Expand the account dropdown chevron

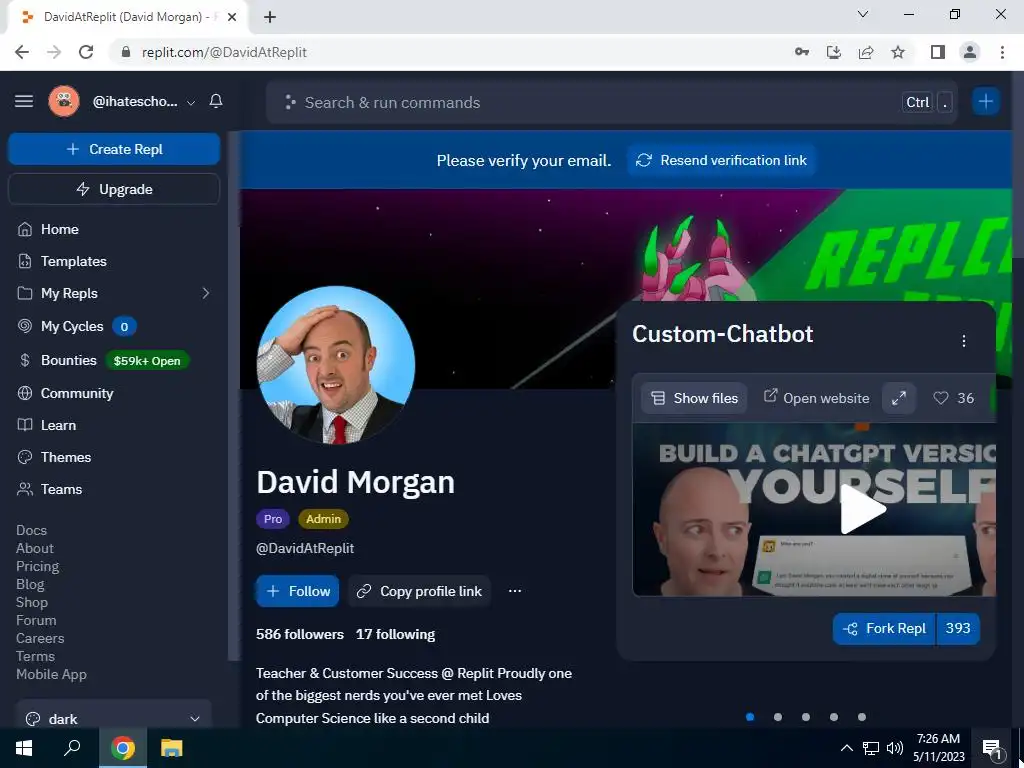pyautogui.click(x=191, y=103)
